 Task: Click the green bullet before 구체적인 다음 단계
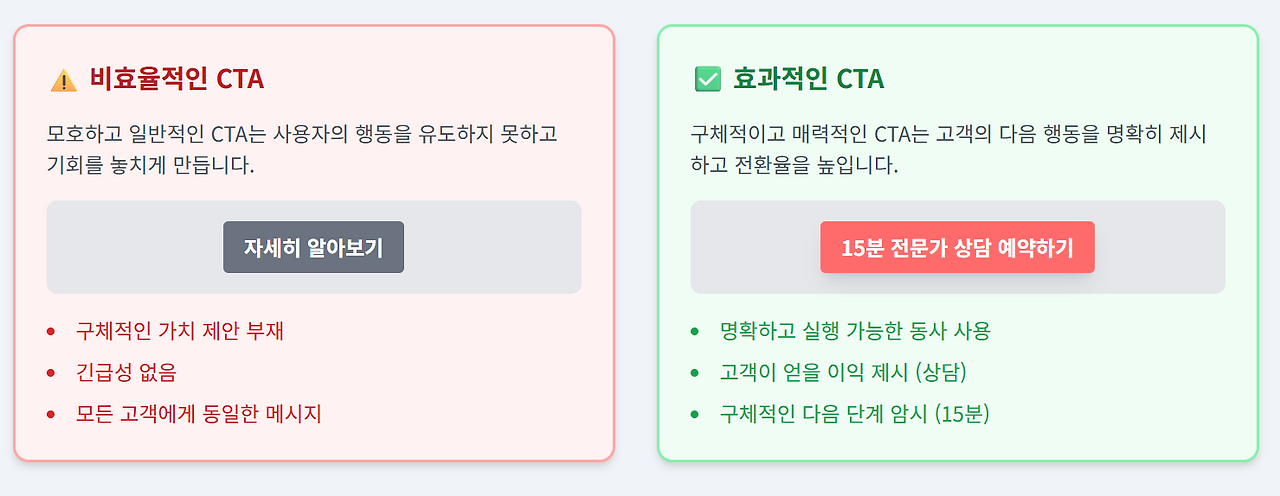click(x=695, y=414)
